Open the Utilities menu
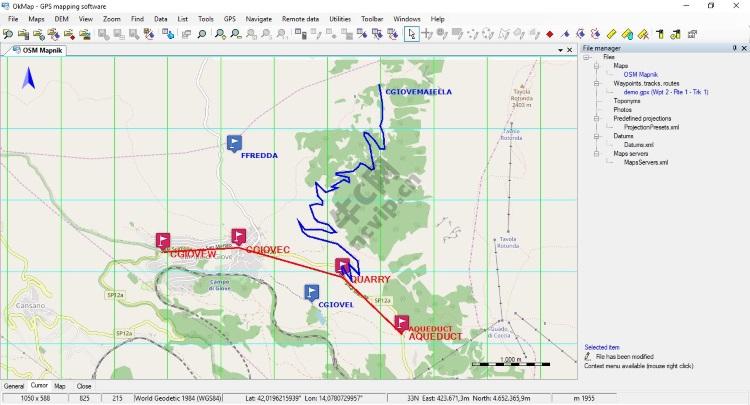750x405 pixels. point(340,19)
